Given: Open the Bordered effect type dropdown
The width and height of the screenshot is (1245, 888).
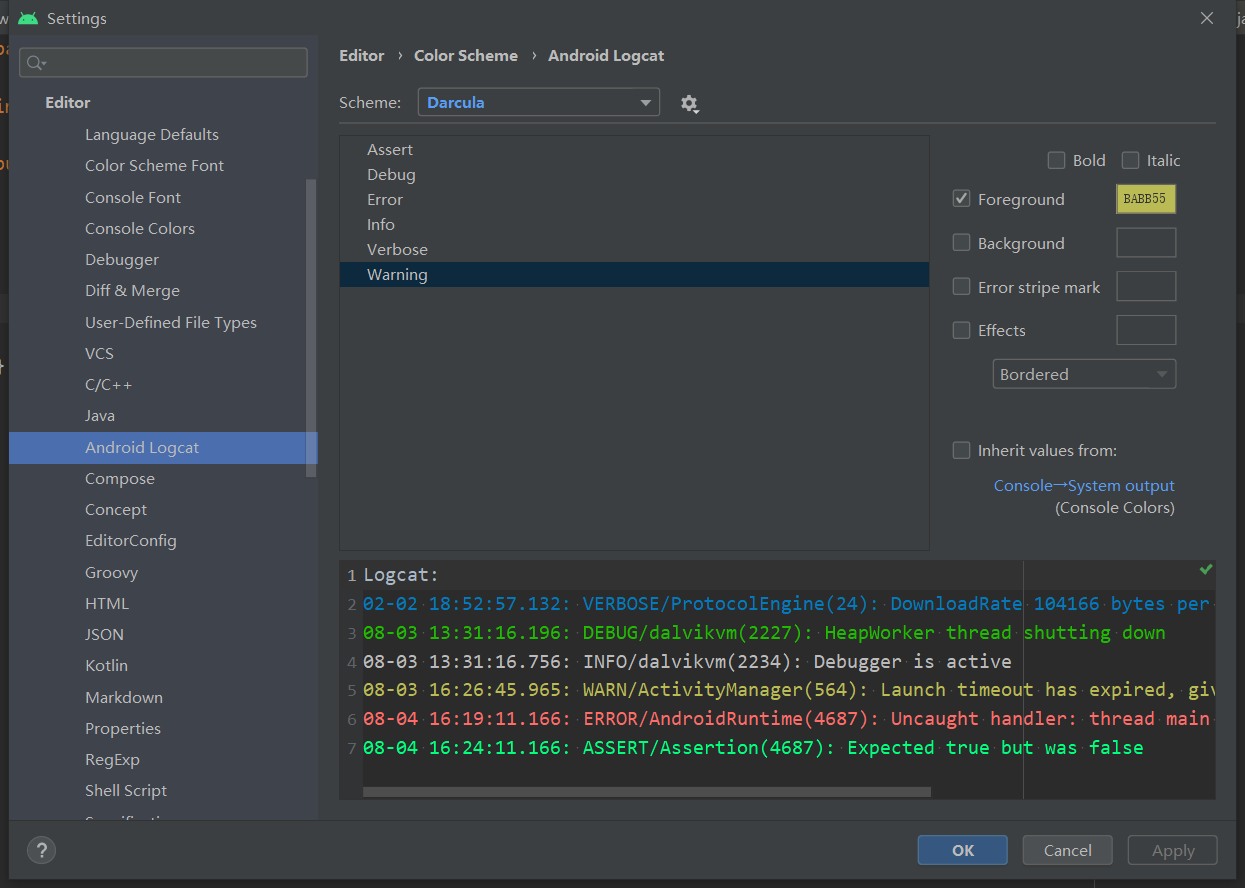Looking at the screenshot, I should coord(1084,374).
